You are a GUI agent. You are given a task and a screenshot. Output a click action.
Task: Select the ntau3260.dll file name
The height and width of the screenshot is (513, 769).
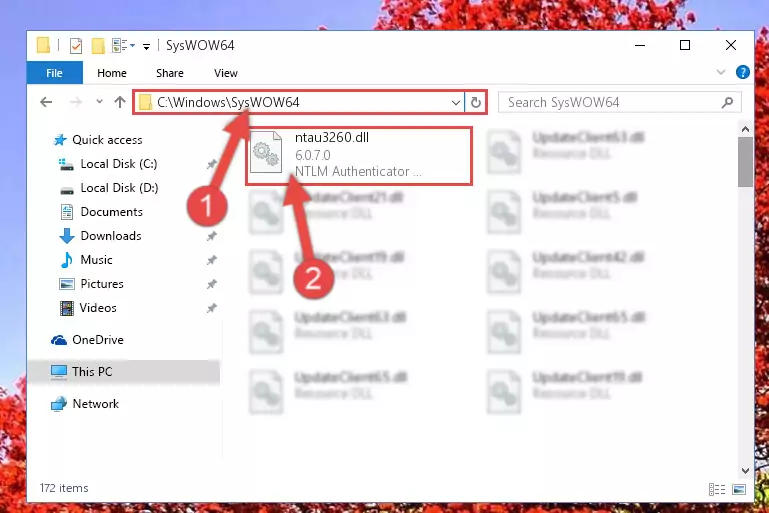coord(332,138)
